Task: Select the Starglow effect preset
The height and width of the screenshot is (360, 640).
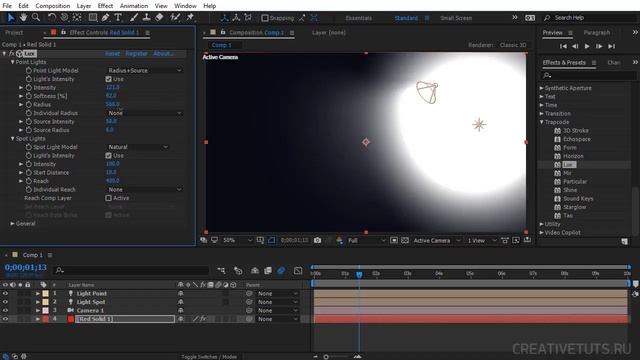Action: coord(574,207)
